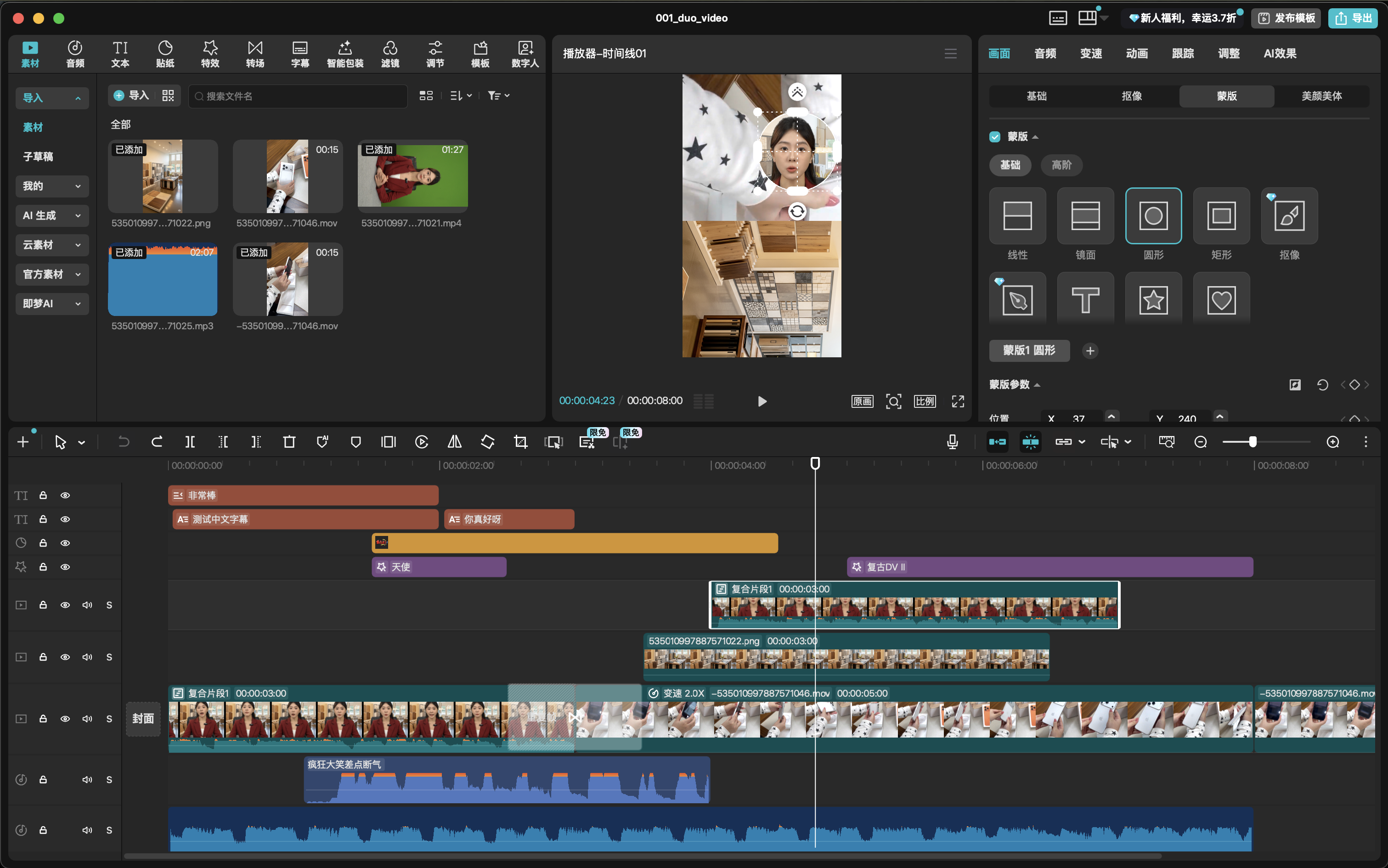Open the 数字人 digital human panel
This screenshot has height=868, width=1388.
[x=525, y=54]
